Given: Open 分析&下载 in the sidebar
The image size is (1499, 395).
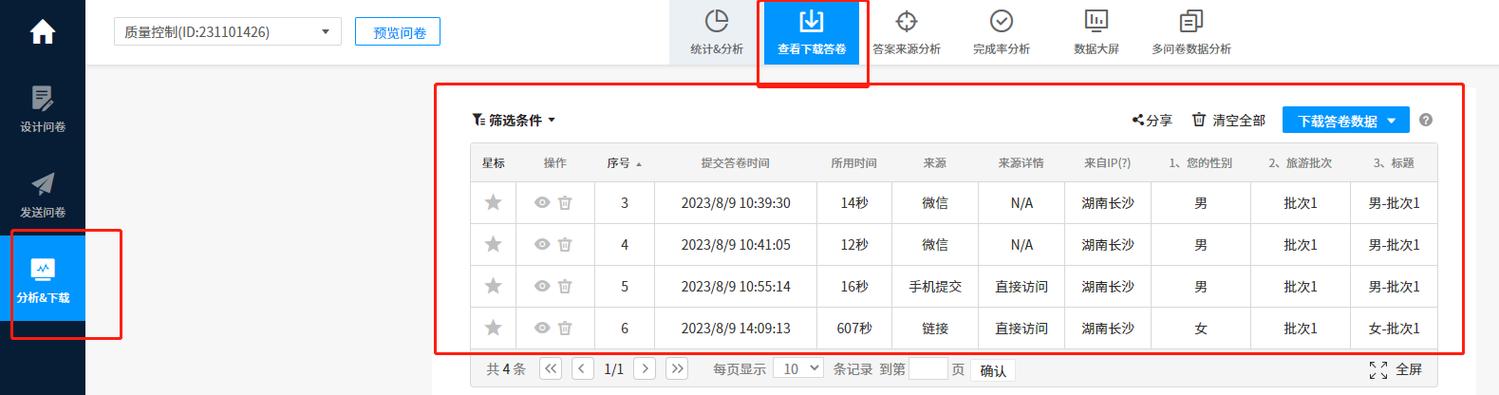Looking at the screenshot, I should click(x=42, y=279).
